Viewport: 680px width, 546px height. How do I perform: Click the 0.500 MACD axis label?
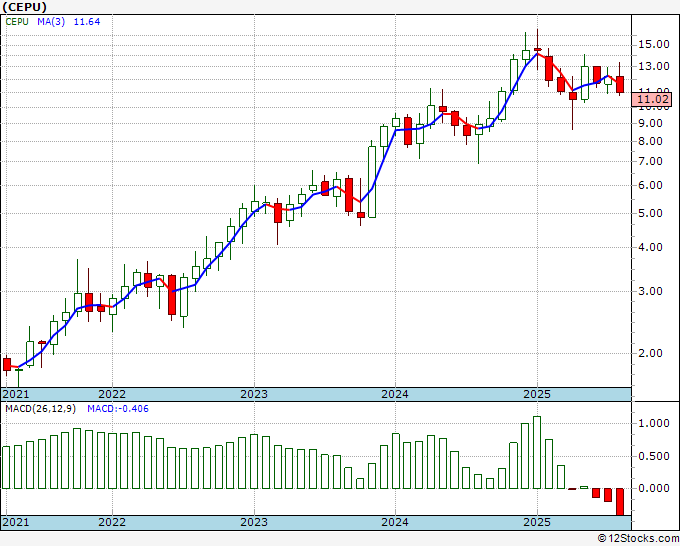click(x=654, y=456)
